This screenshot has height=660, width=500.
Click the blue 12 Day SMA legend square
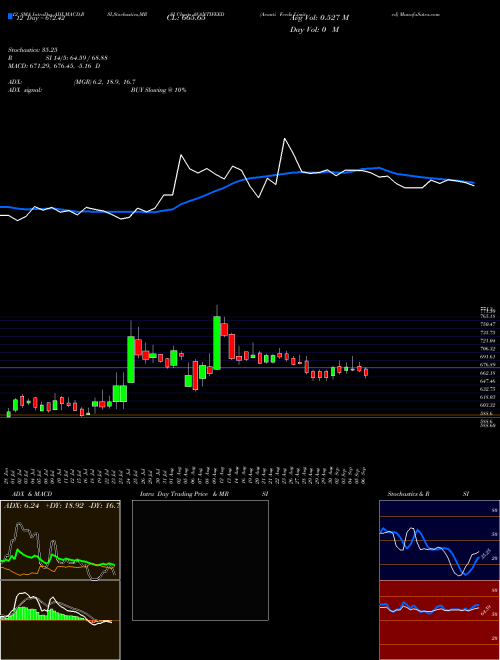click(x=10, y=16)
